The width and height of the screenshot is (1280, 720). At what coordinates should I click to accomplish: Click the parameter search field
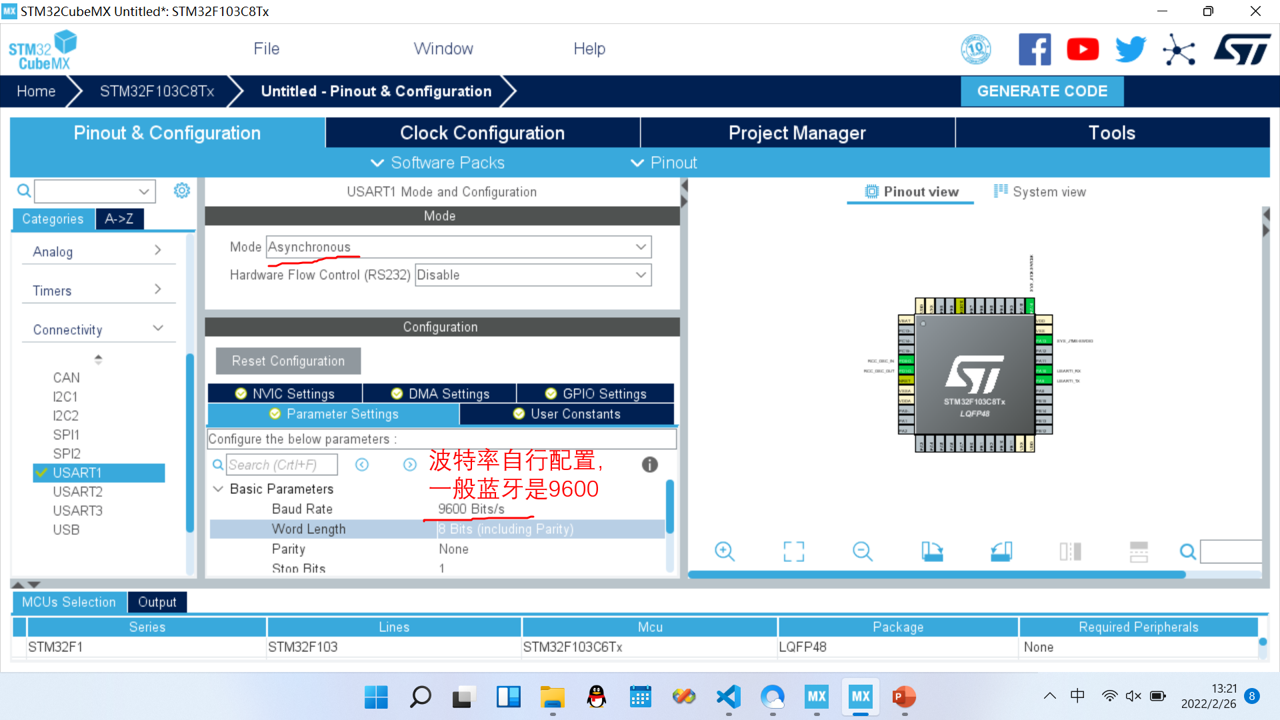point(281,465)
